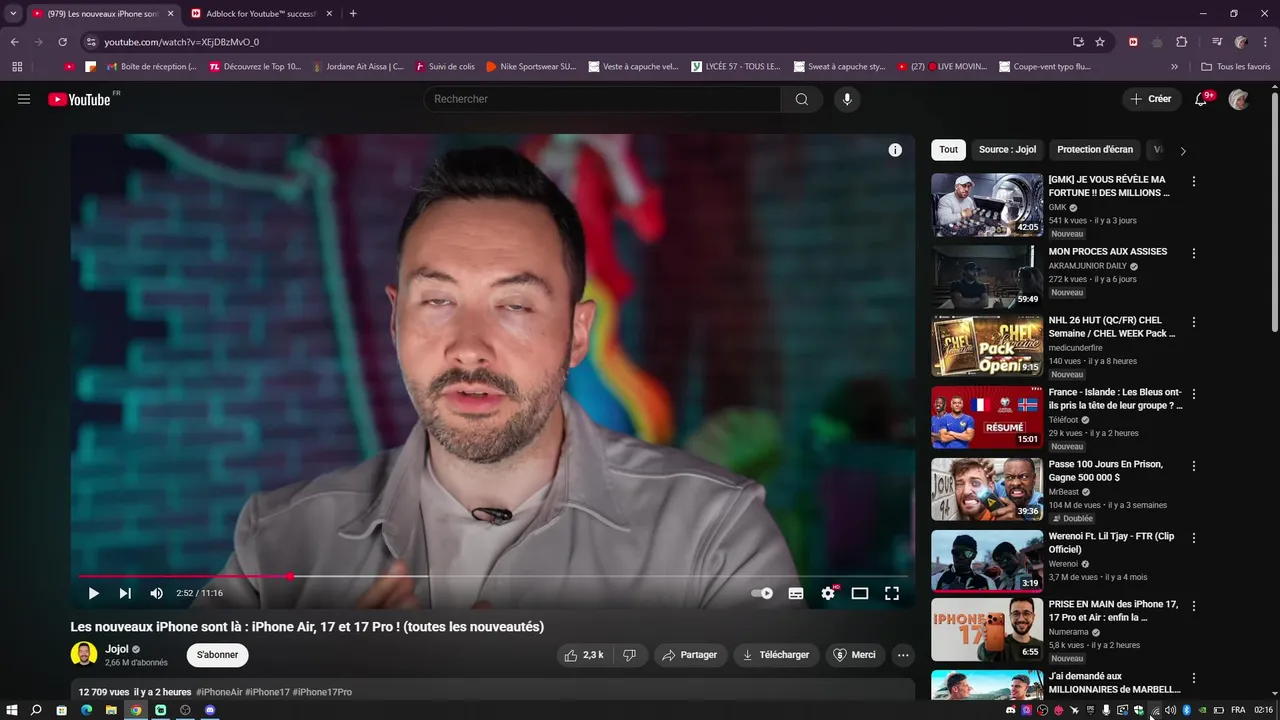Open a new browser tab
The image size is (1280, 720).
click(353, 14)
